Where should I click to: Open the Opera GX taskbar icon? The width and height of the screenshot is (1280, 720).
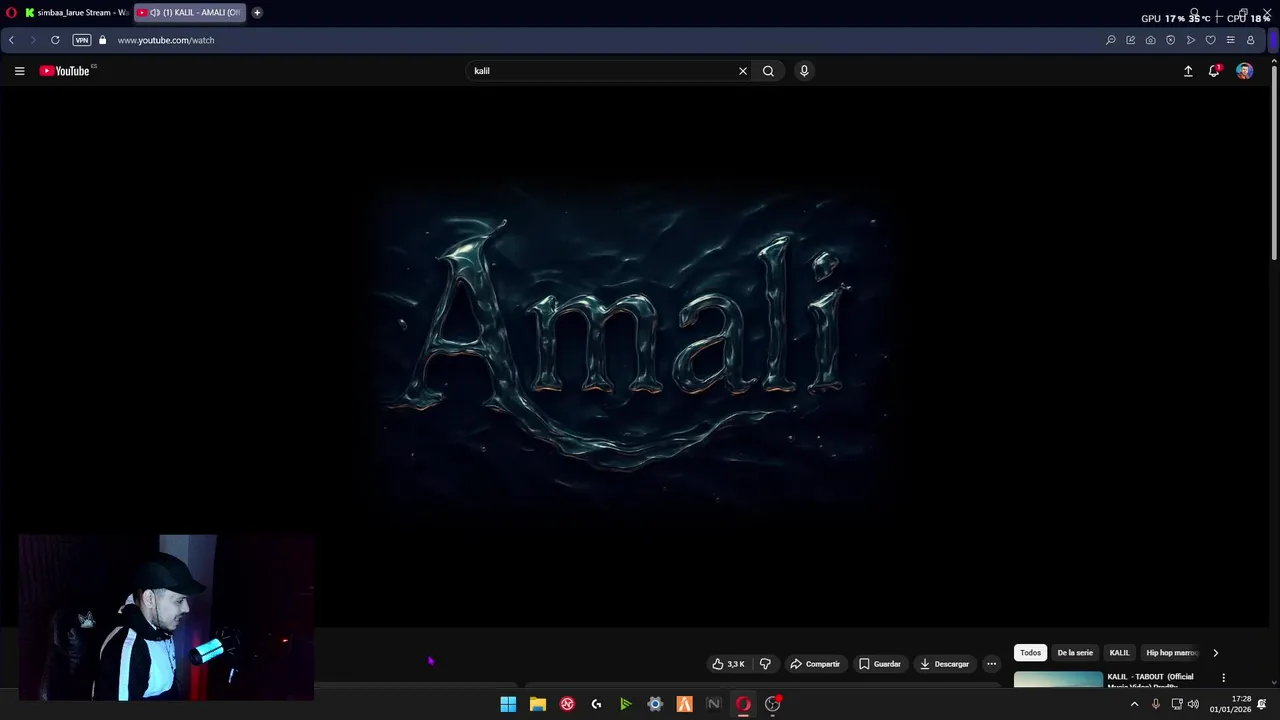coord(743,704)
